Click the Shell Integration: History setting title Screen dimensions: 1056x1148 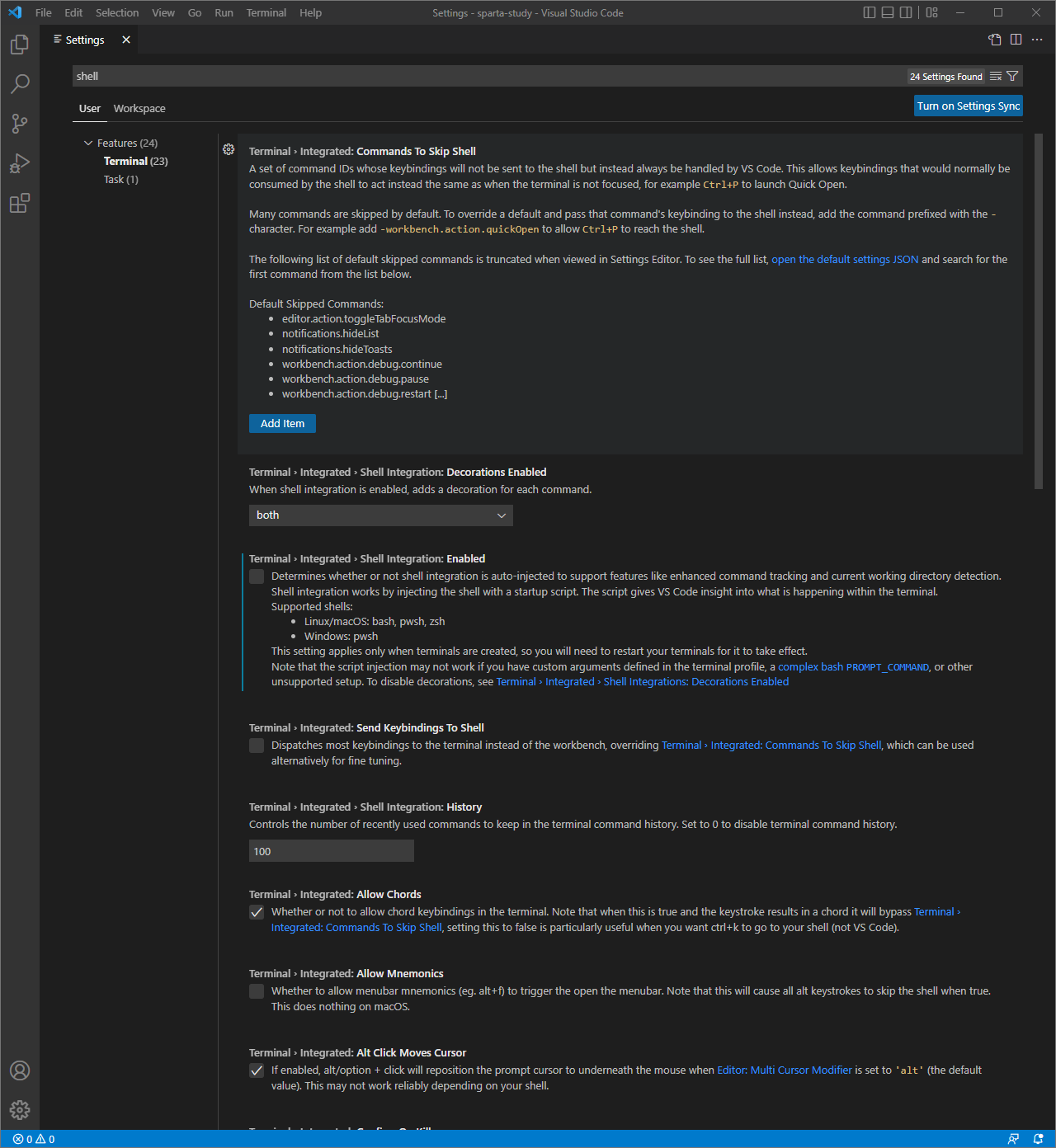tap(365, 807)
